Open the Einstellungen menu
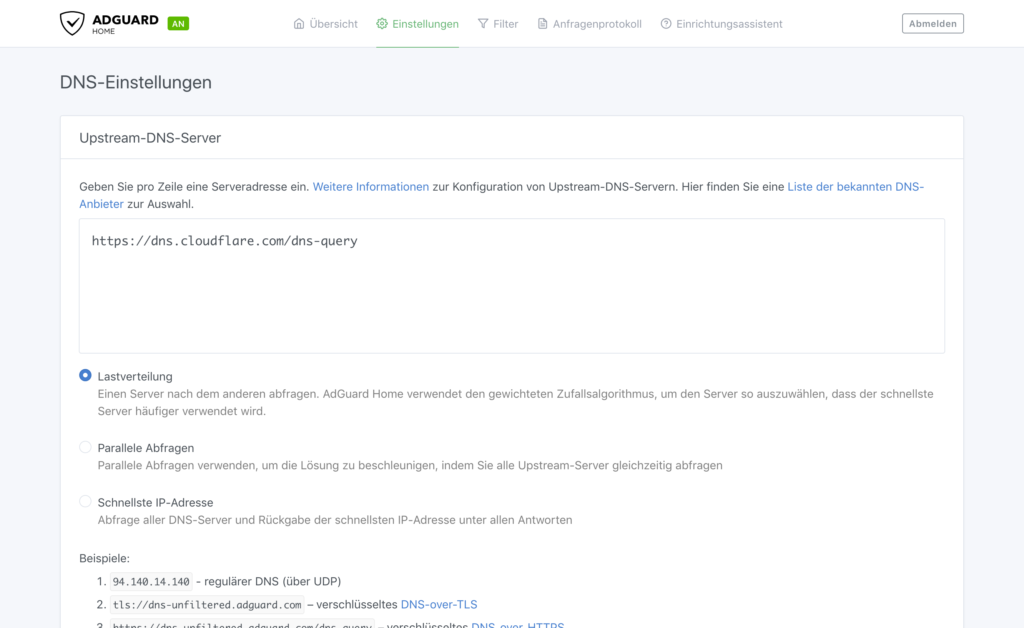Viewport: 1024px width, 628px height. coord(417,24)
